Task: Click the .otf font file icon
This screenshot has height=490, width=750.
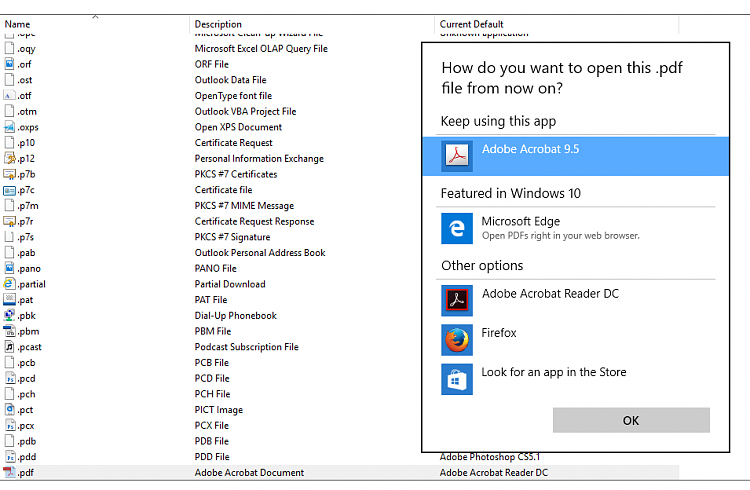Action: (9, 96)
